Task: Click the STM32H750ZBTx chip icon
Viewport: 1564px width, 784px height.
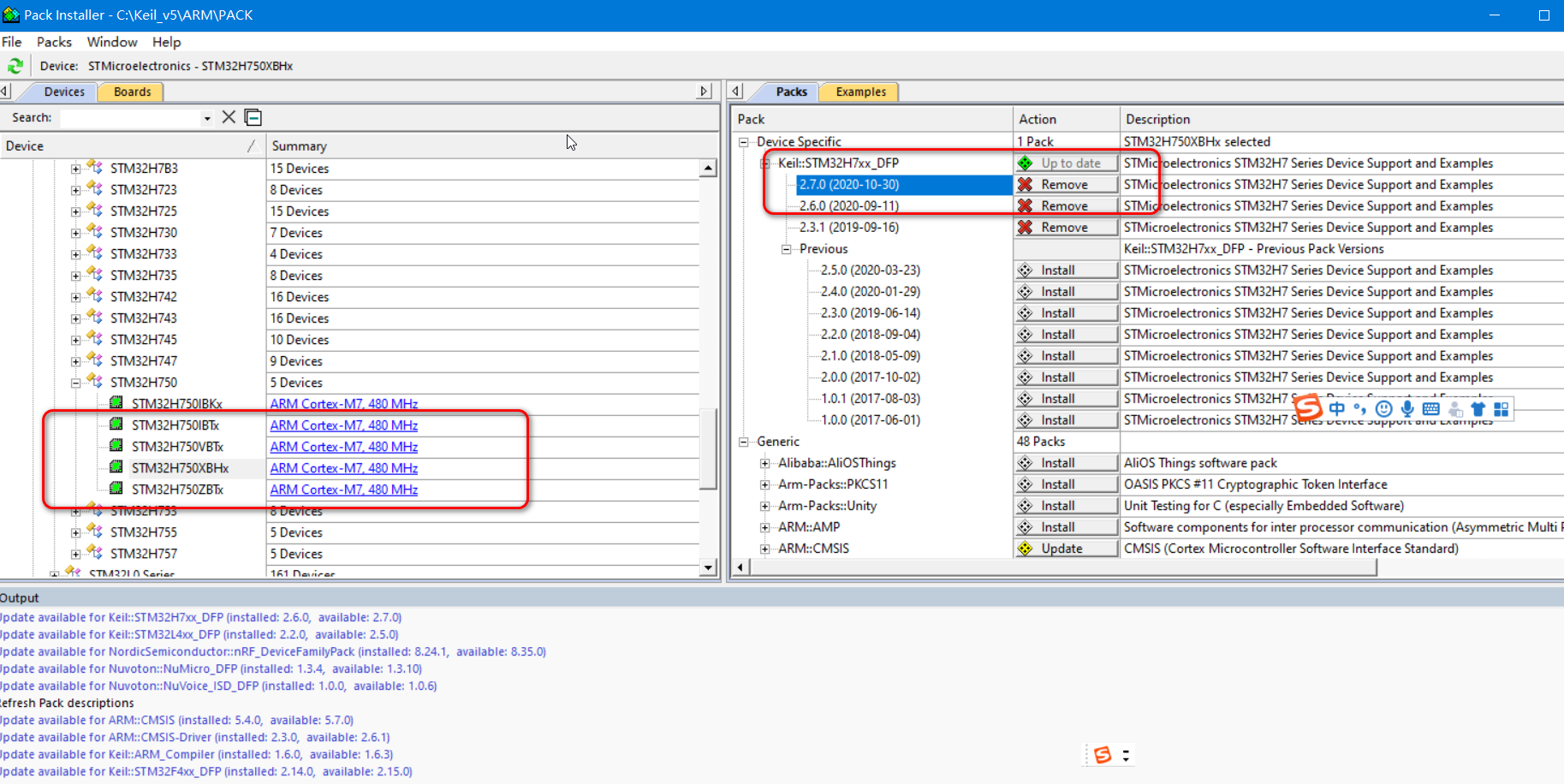Action: (116, 489)
